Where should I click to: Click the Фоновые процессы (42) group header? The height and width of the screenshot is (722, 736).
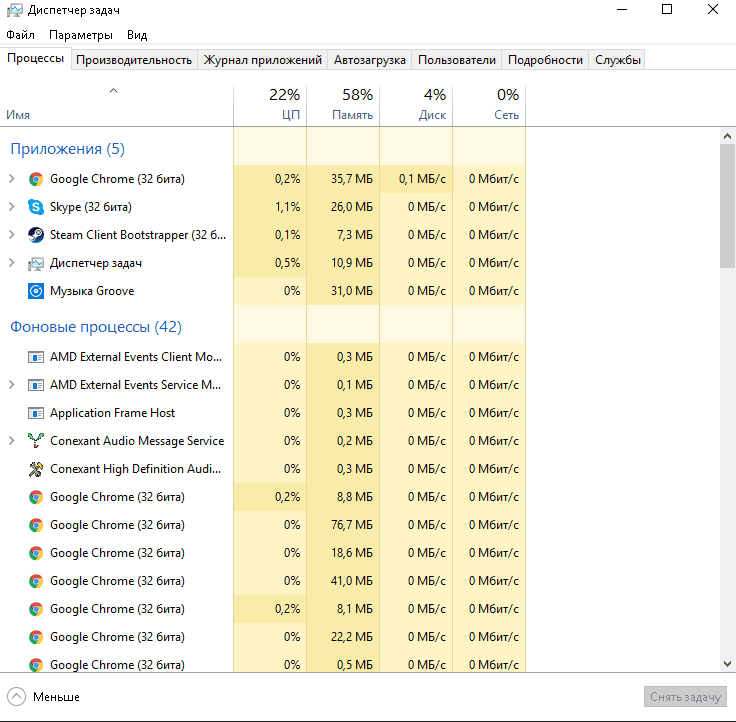(x=96, y=327)
